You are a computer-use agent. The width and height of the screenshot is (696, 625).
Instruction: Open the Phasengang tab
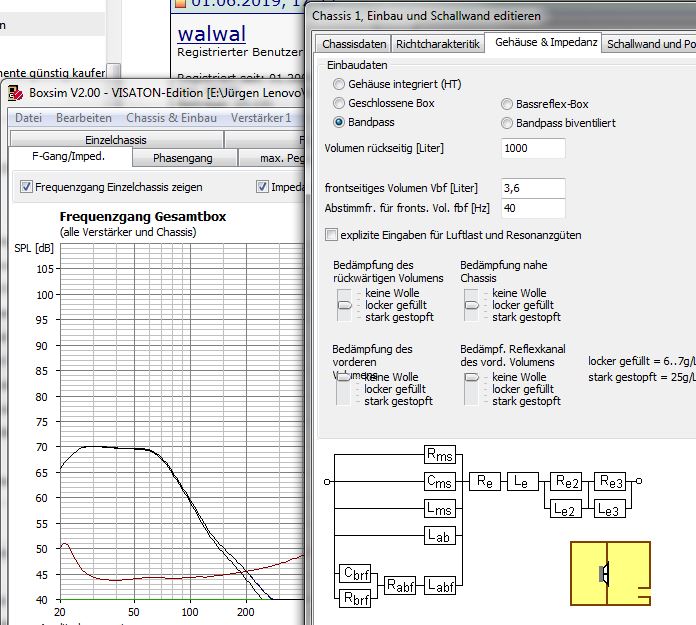(183, 158)
